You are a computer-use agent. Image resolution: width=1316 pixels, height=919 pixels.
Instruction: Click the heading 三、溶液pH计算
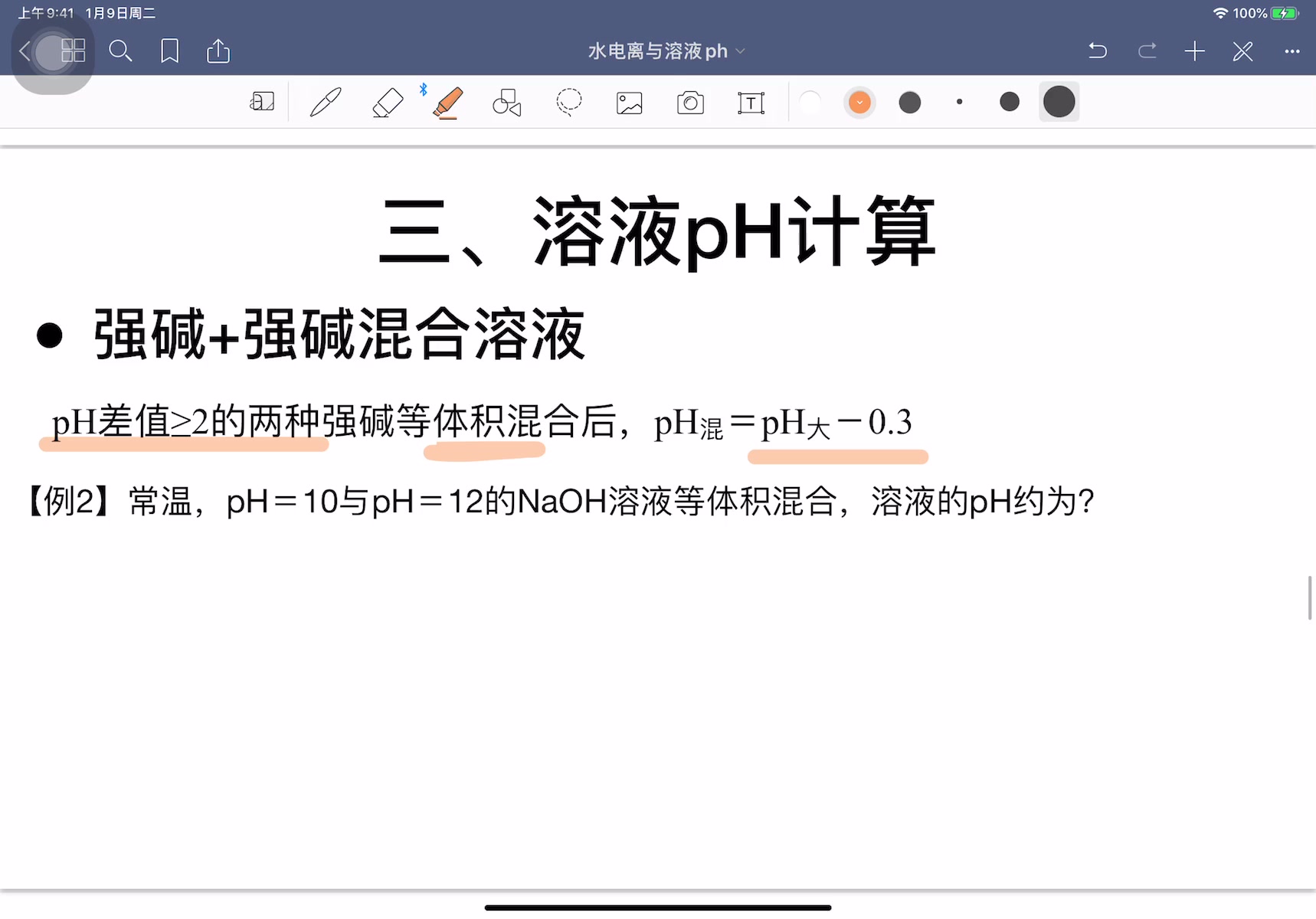pos(657,231)
